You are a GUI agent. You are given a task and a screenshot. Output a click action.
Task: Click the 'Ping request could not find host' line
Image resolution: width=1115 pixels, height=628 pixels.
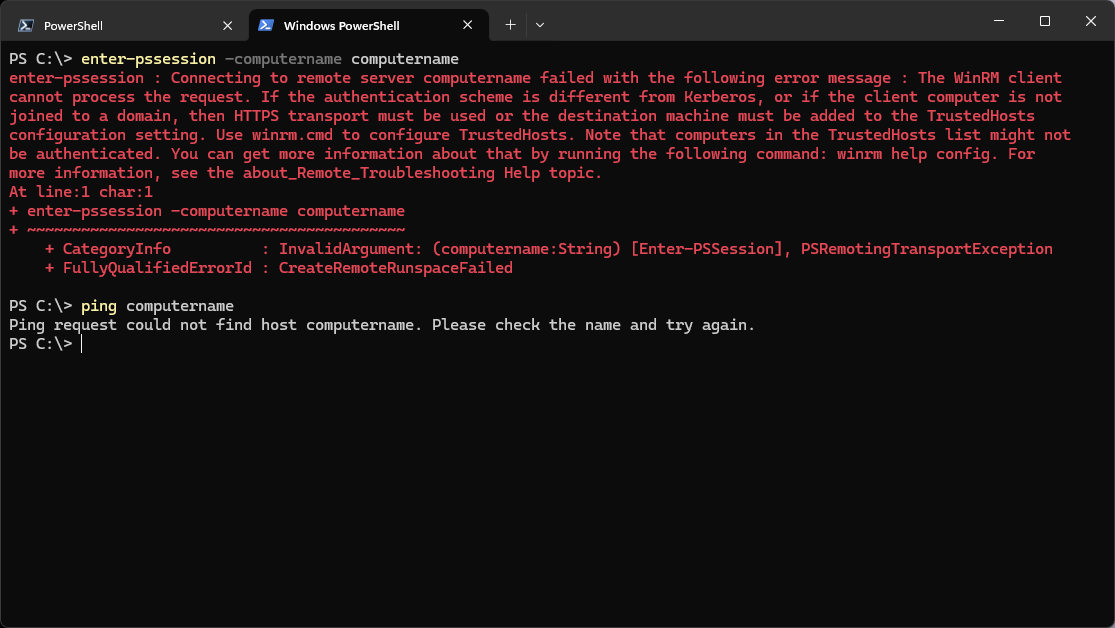[x=382, y=325]
